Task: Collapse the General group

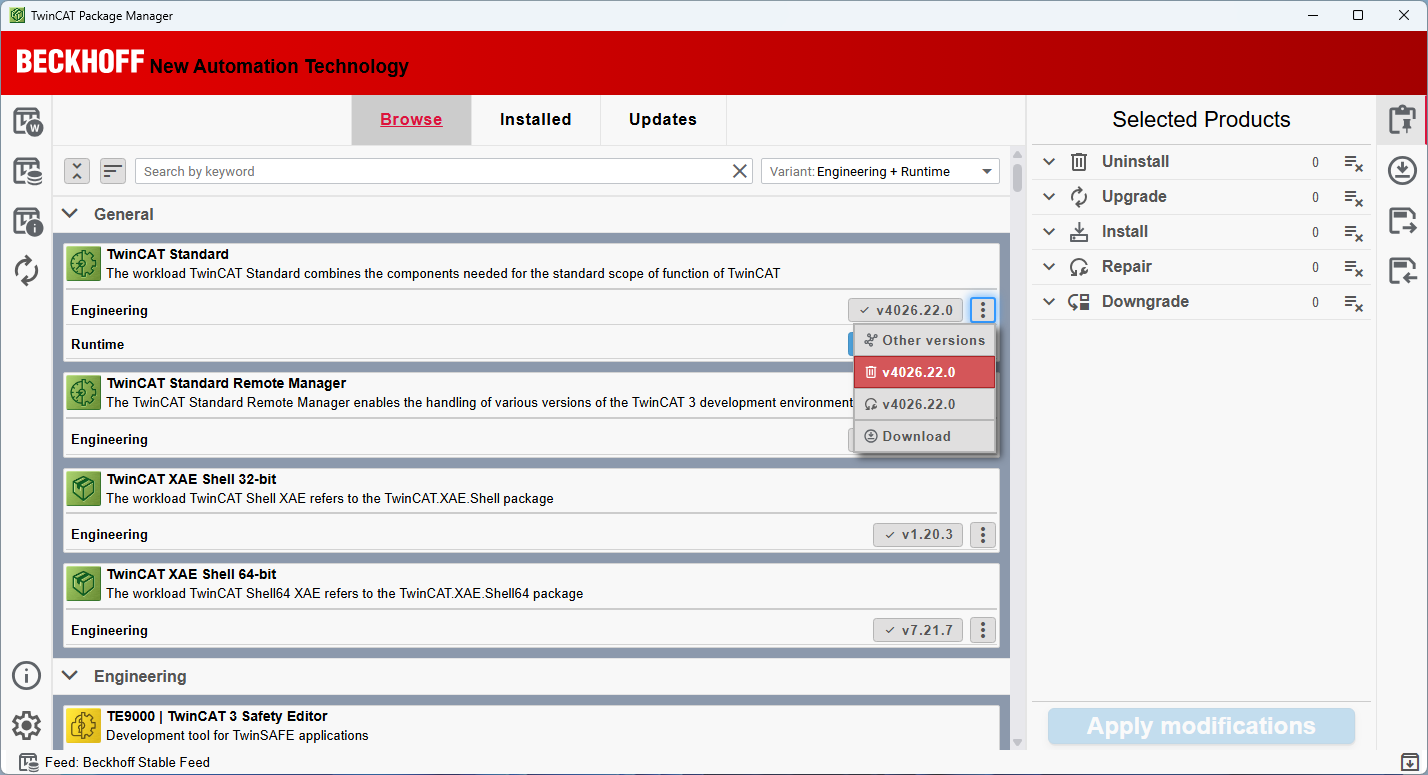Action: point(70,214)
